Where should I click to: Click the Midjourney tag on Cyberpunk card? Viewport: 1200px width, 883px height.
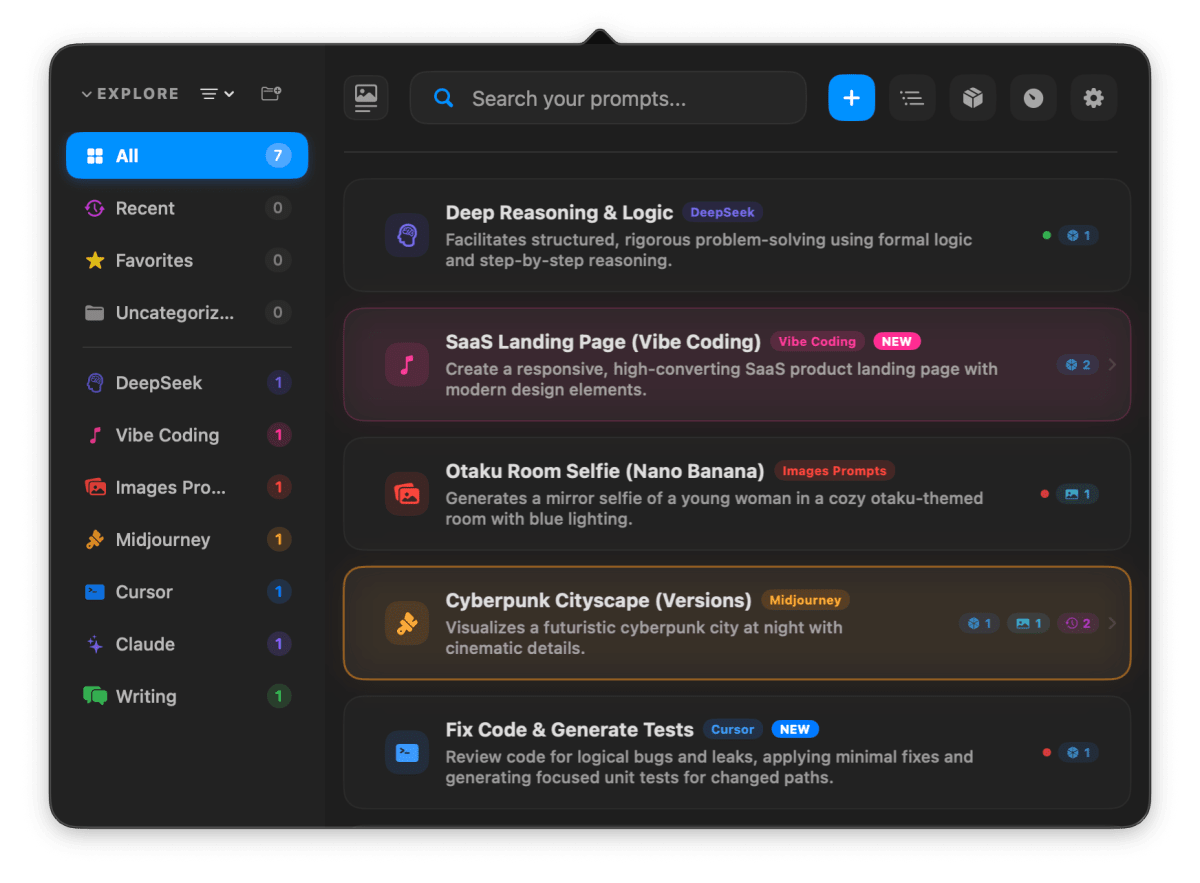[806, 600]
